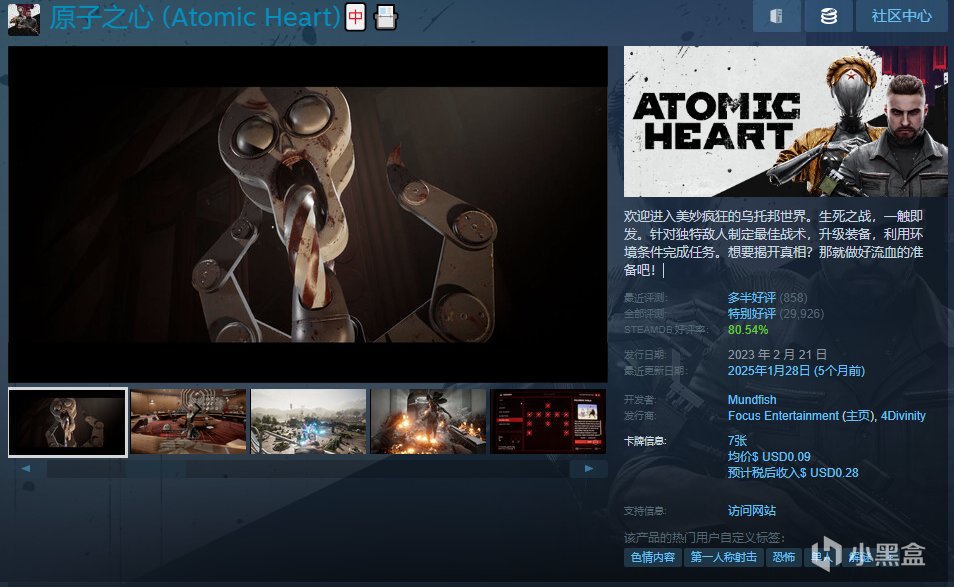Open developer Mundfish link
954x587 pixels.
point(752,400)
